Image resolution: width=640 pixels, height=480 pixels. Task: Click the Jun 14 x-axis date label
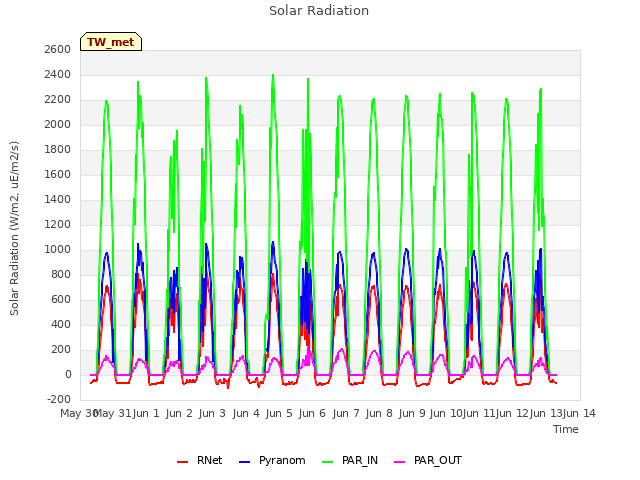click(x=579, y=413)
